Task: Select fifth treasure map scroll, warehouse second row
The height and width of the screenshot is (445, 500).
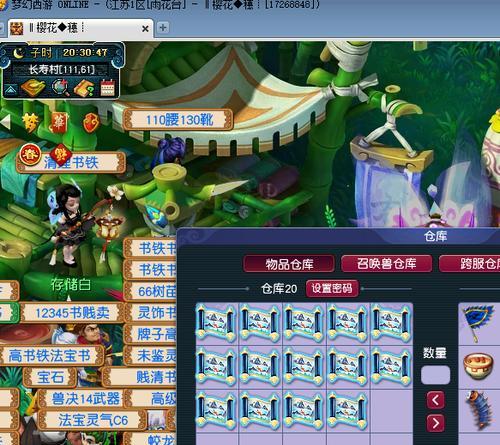Action: click(x=392, y=367)
